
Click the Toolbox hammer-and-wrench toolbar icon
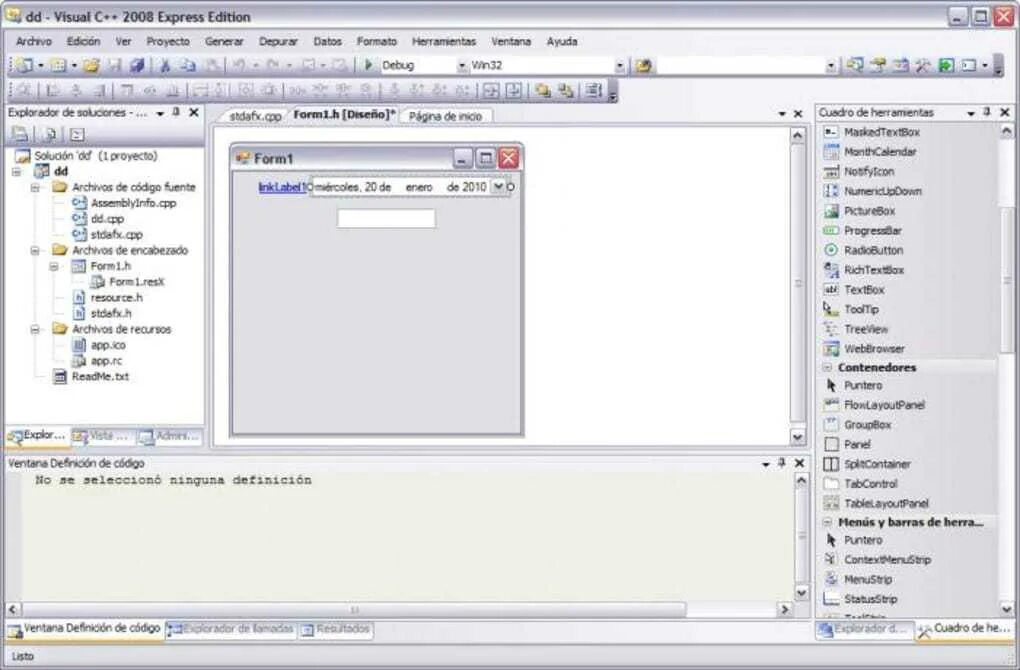tap(923, 65)
